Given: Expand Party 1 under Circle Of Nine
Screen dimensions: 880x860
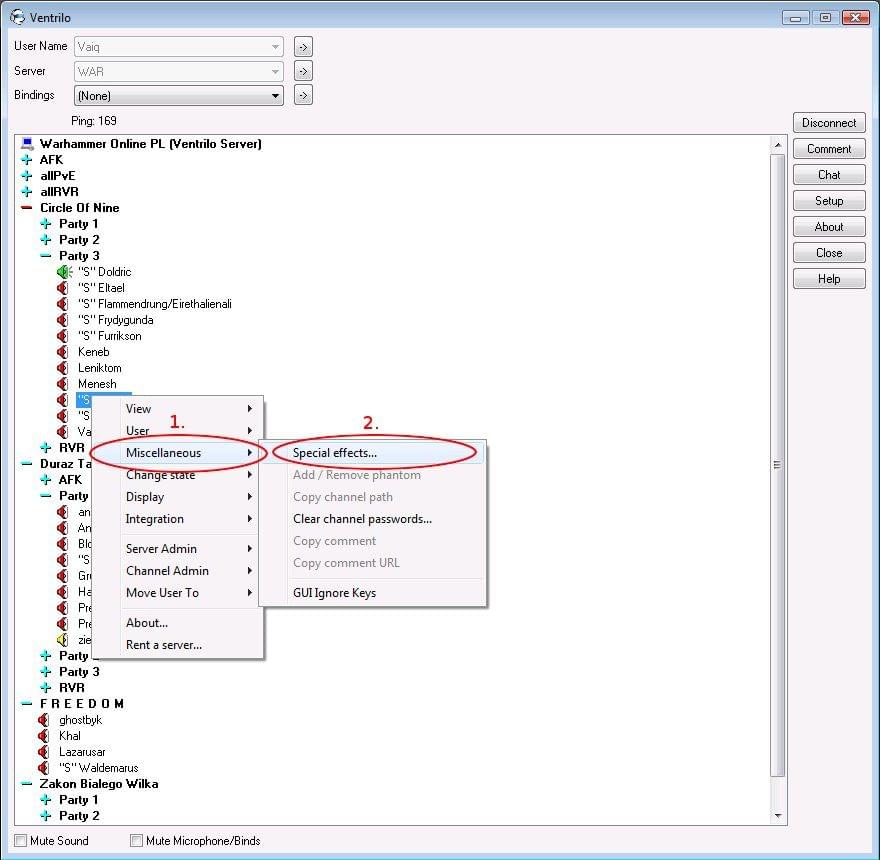Looking at the screenshot, I should (x=45, y=224).
